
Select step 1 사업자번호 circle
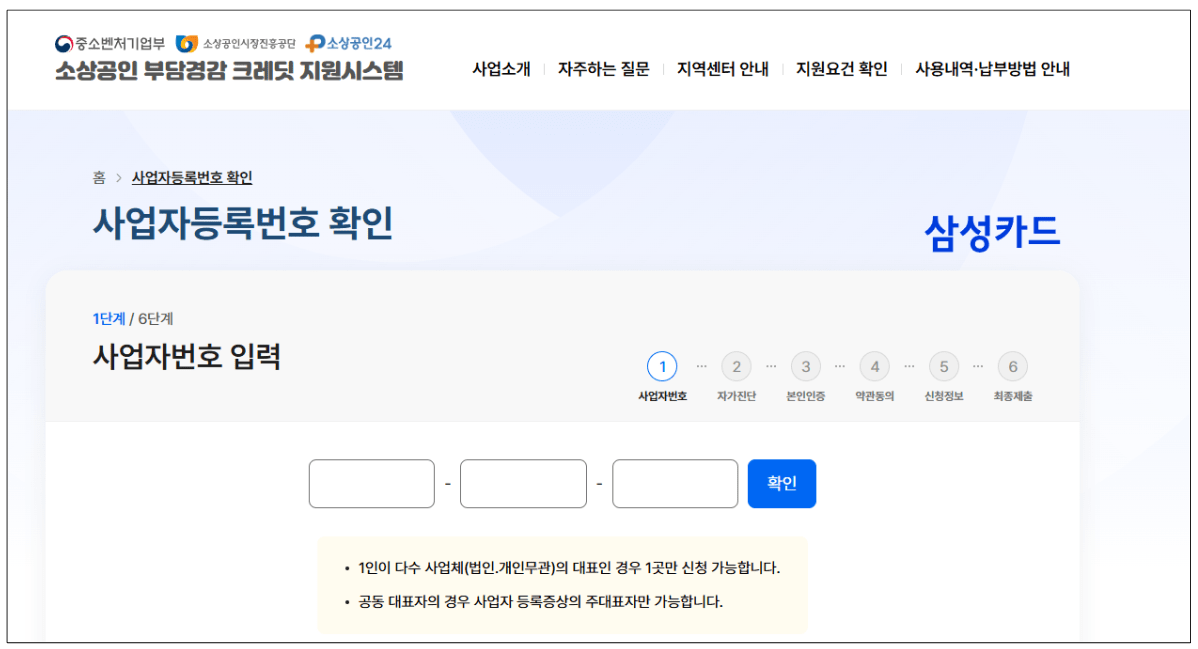tap(662, 367)
